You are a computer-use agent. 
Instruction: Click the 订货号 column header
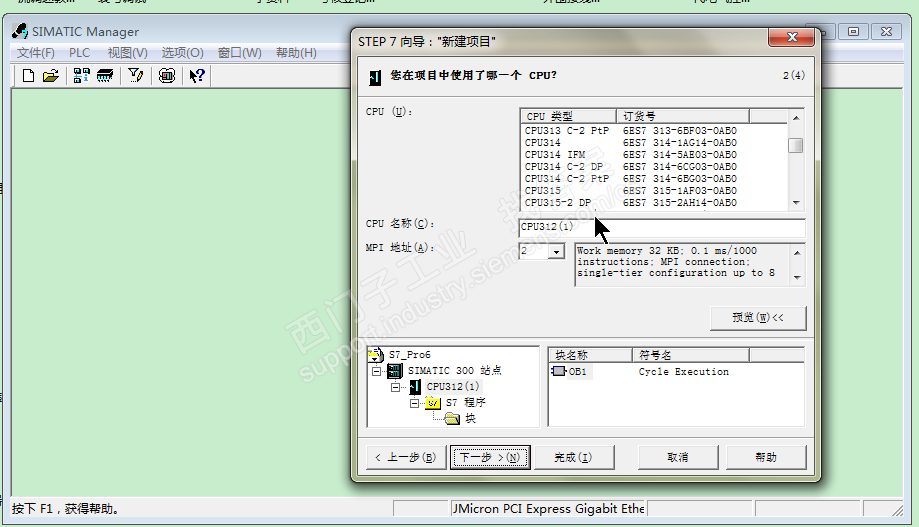(682, 116)
